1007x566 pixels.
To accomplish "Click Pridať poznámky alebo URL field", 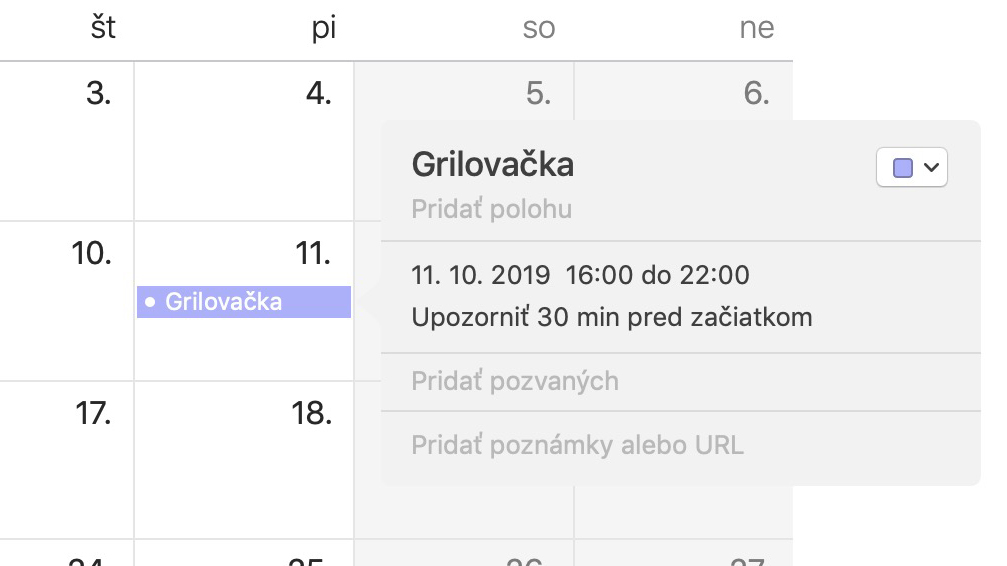I will (577, 445).
